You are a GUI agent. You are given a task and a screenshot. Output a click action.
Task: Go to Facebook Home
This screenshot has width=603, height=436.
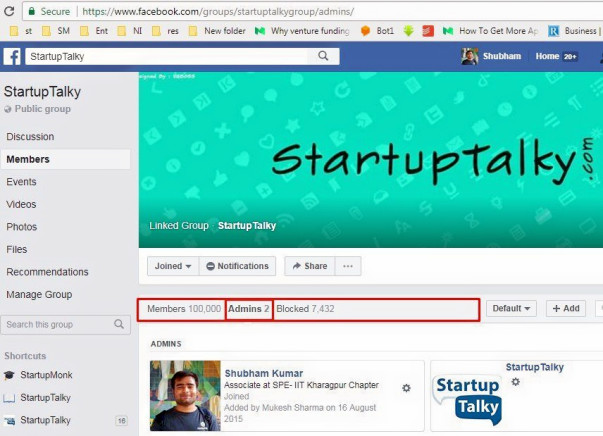click(547, 56)
